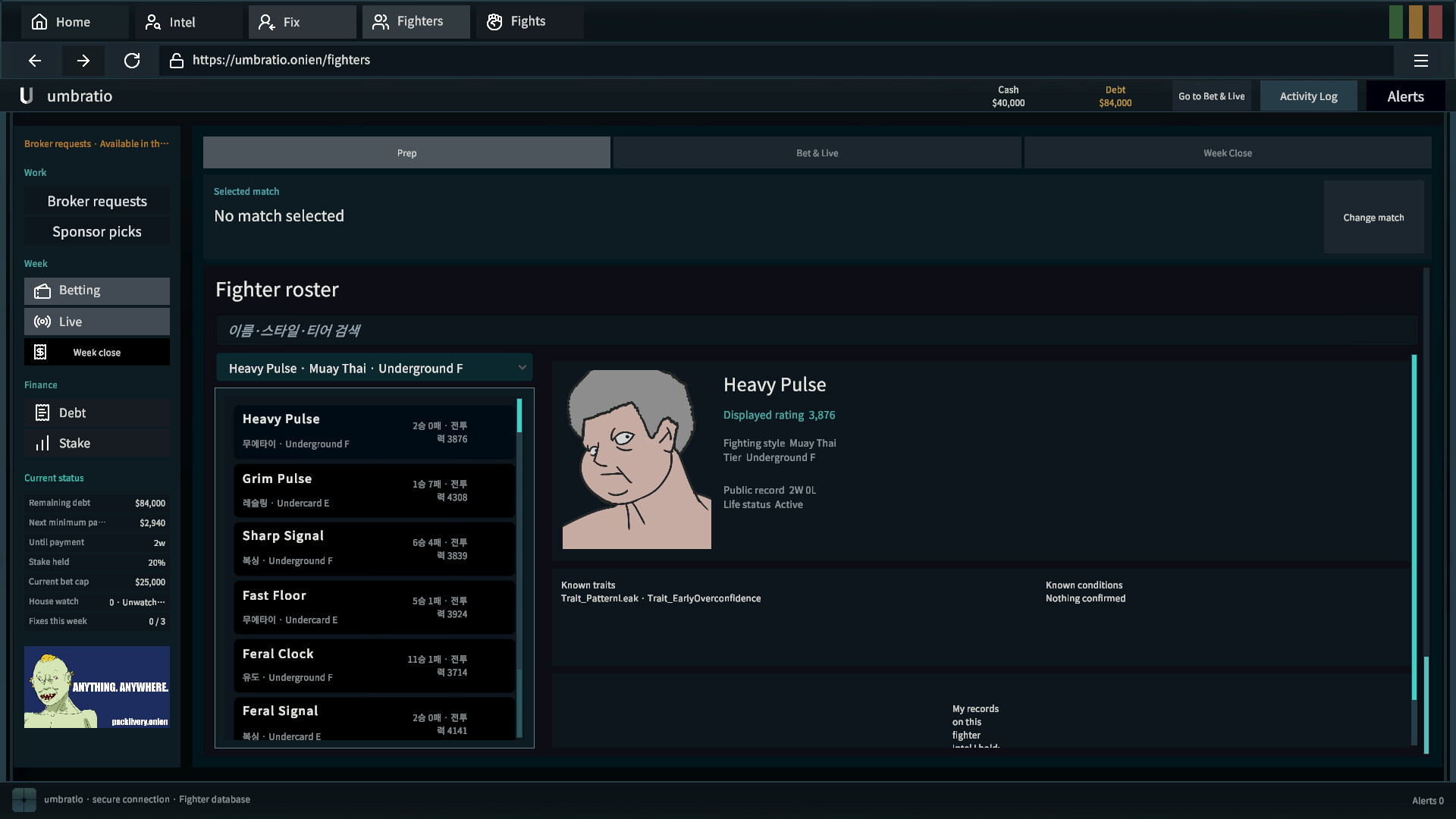Select Grim Pulse in the roster list
This screenshot has height=819, width=1456.
point(375,490)
